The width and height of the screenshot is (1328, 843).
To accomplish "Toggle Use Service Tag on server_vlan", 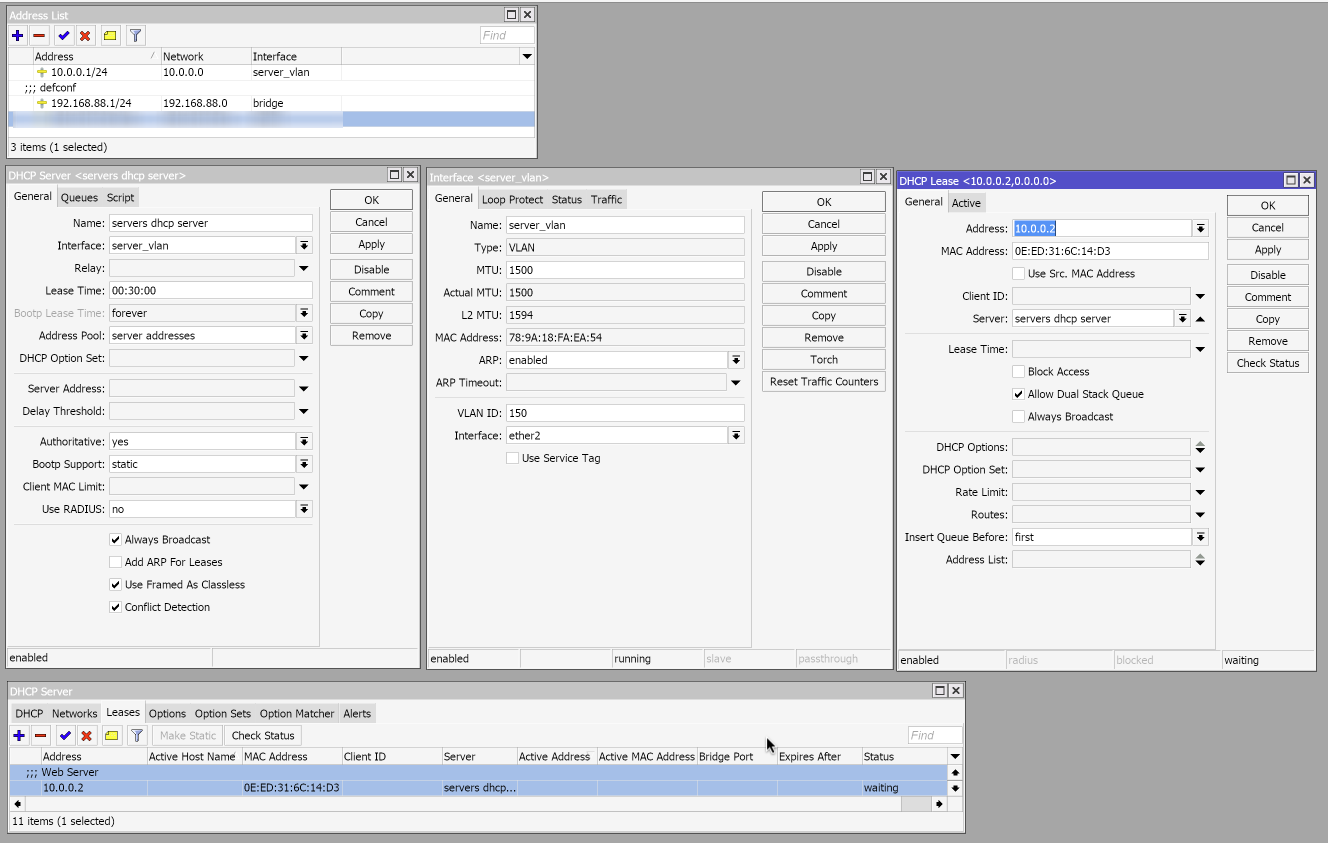I will (512, 458).
